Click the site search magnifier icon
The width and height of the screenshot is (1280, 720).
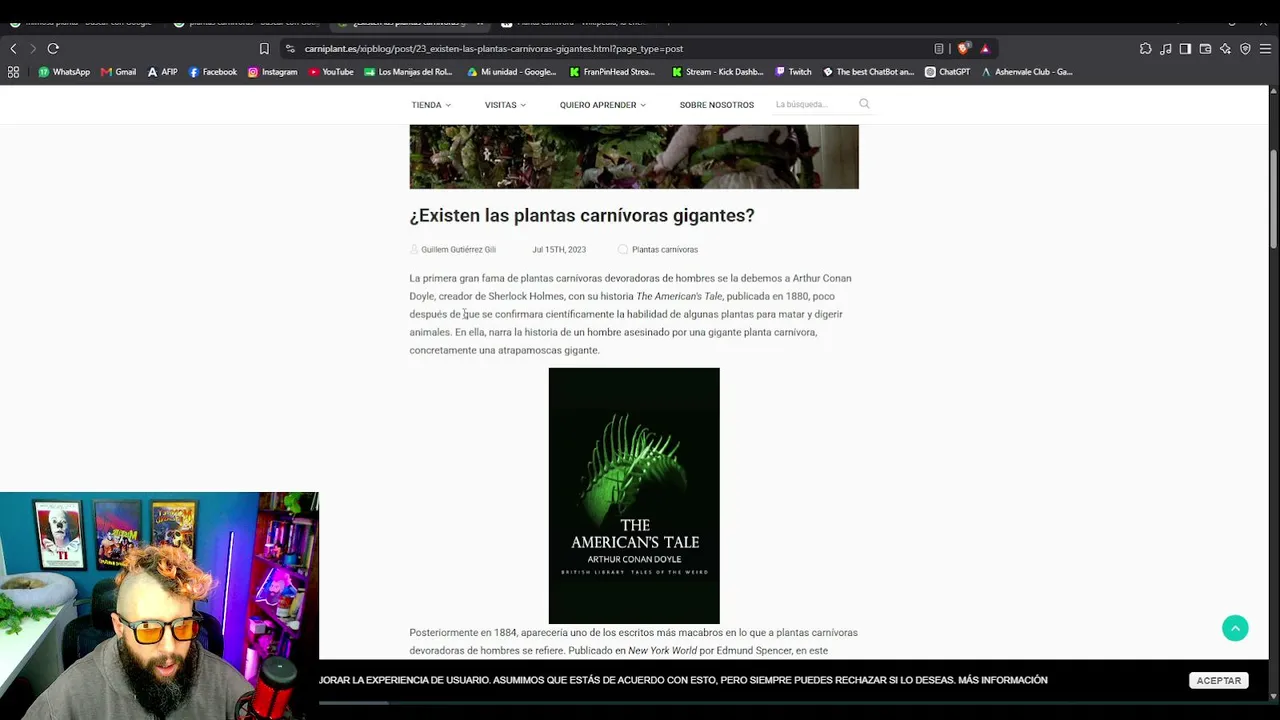[864, 104]
